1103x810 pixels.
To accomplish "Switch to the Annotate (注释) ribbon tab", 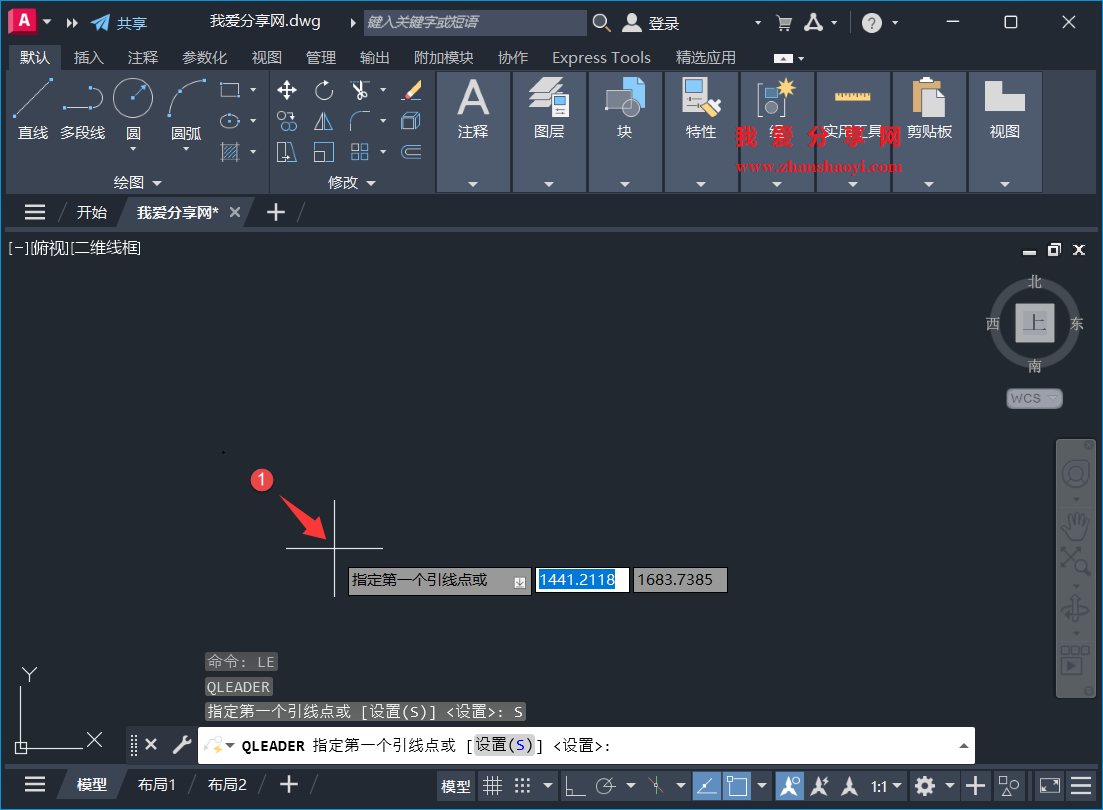I will click(143, 58).
